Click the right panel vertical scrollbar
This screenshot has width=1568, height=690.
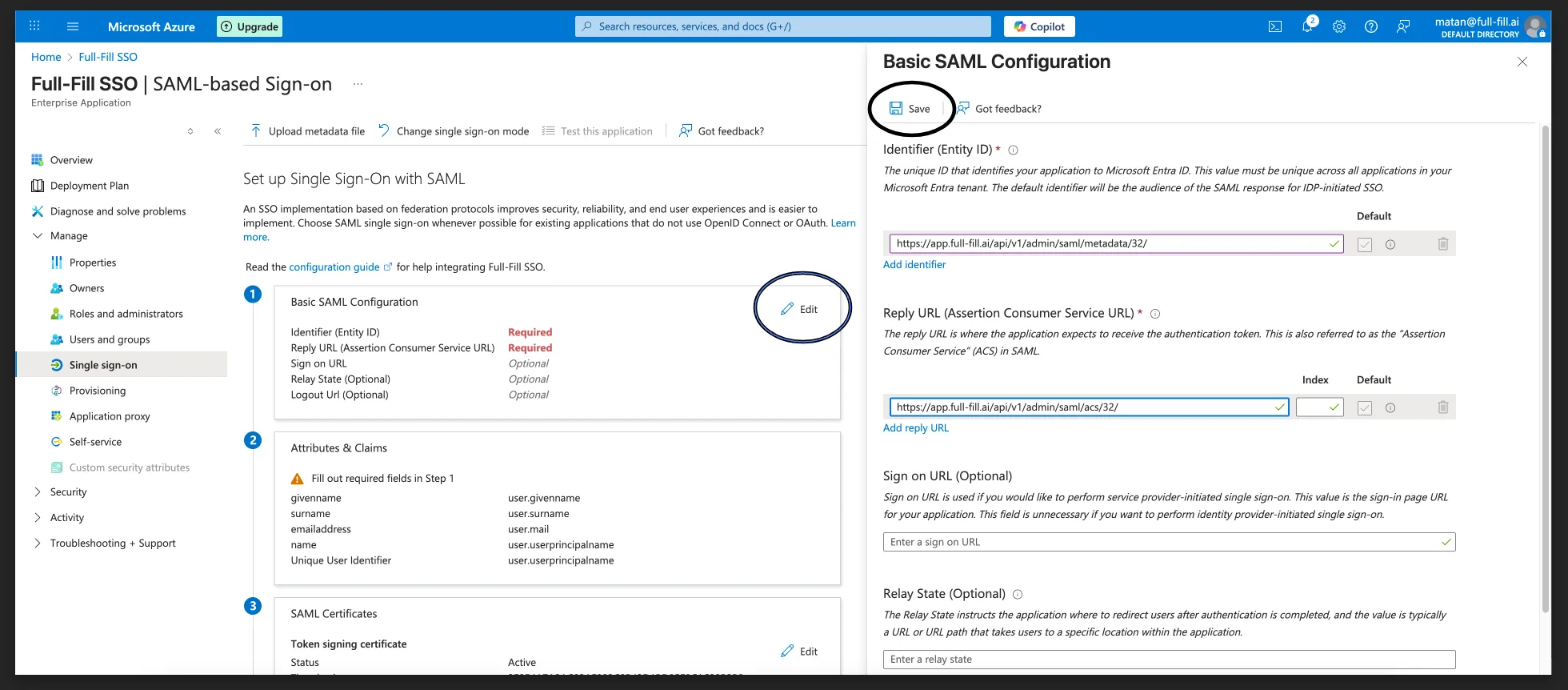point(1546,368)
